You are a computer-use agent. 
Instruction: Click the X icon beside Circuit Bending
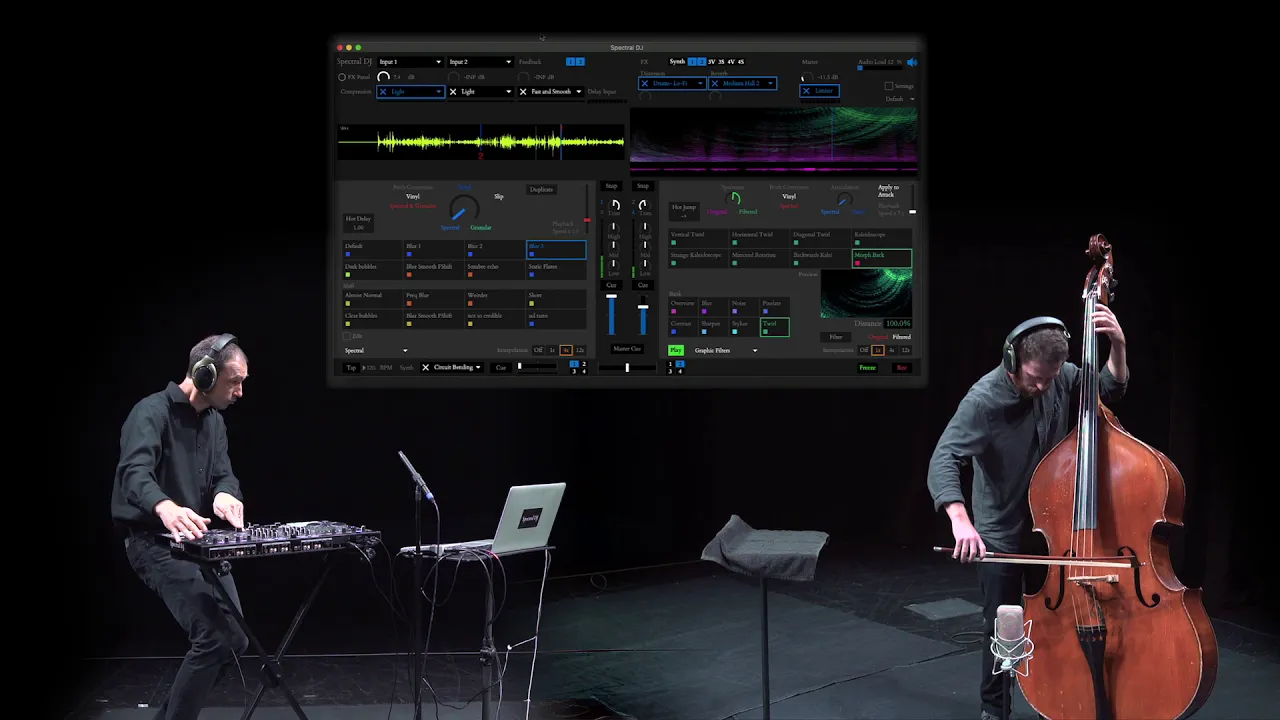(426, 367)
